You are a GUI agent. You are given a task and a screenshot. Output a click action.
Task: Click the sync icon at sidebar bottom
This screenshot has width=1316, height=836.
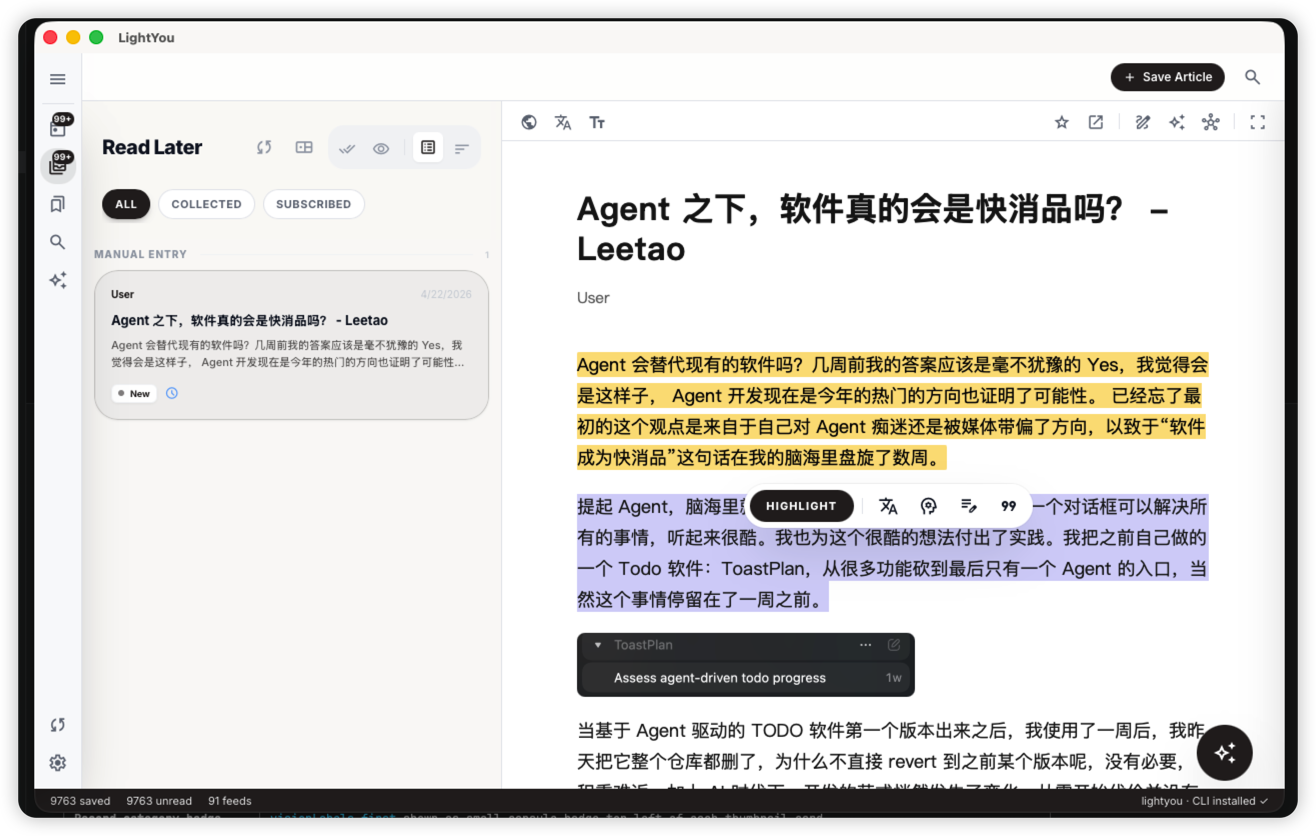point(58,725)
